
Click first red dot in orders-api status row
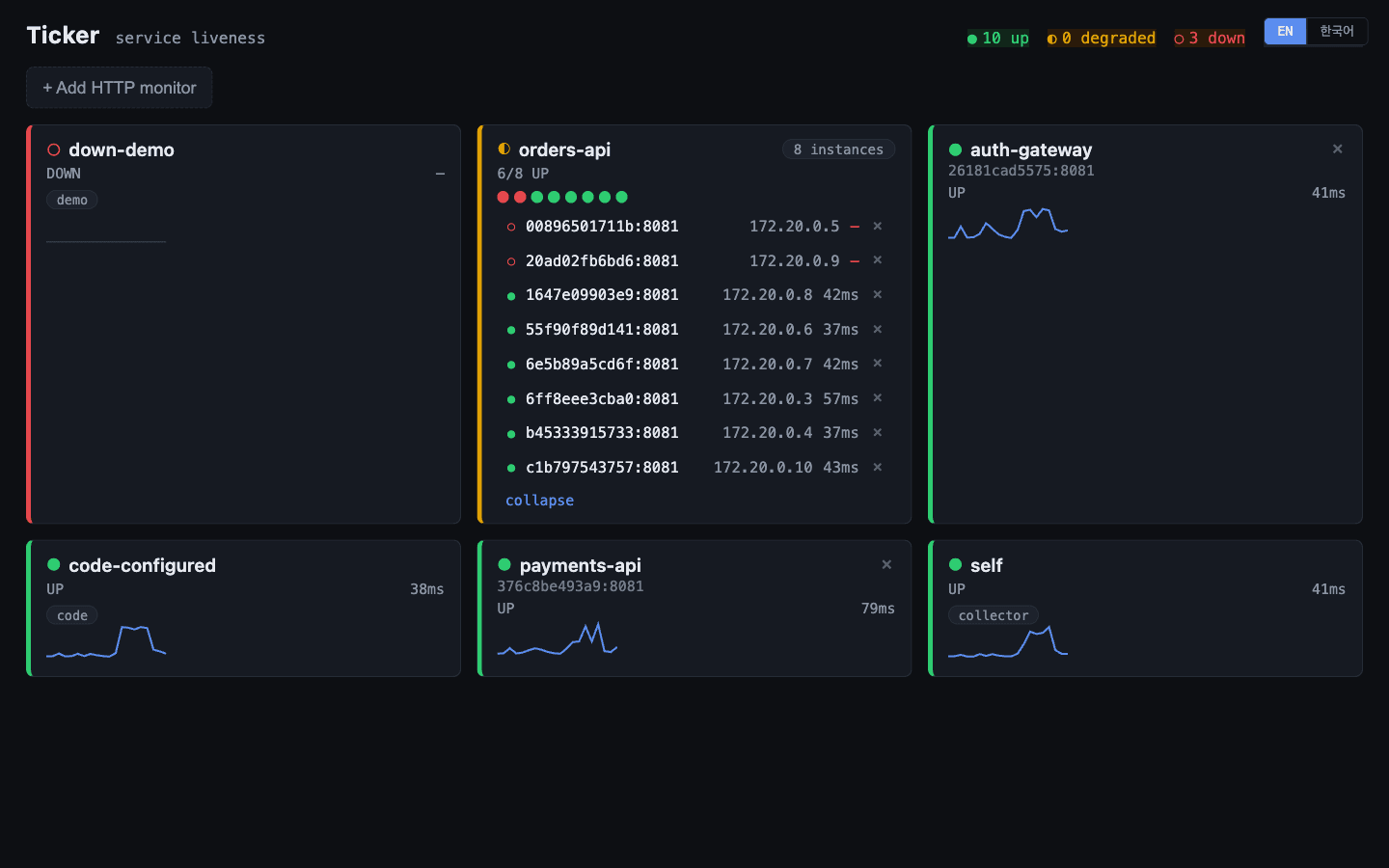(503, 197)
